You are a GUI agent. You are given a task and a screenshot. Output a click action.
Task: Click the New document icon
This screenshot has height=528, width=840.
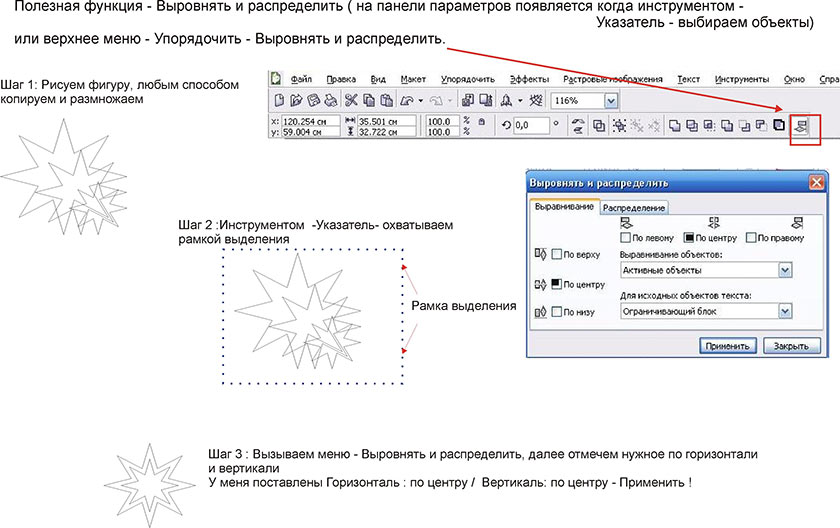(282, 101)
